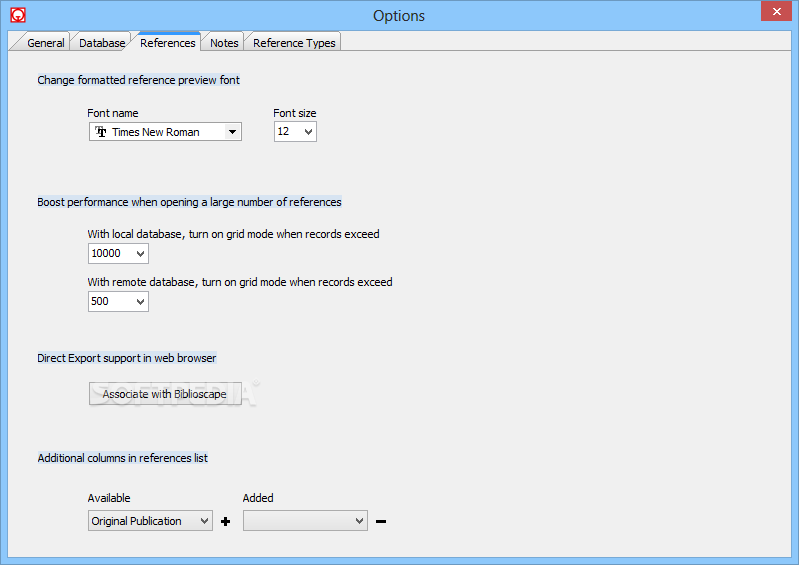Click the TrueType font icon beside Times New Roman
Viewport: 799px width, 565px height.
(x=101, y=132)
